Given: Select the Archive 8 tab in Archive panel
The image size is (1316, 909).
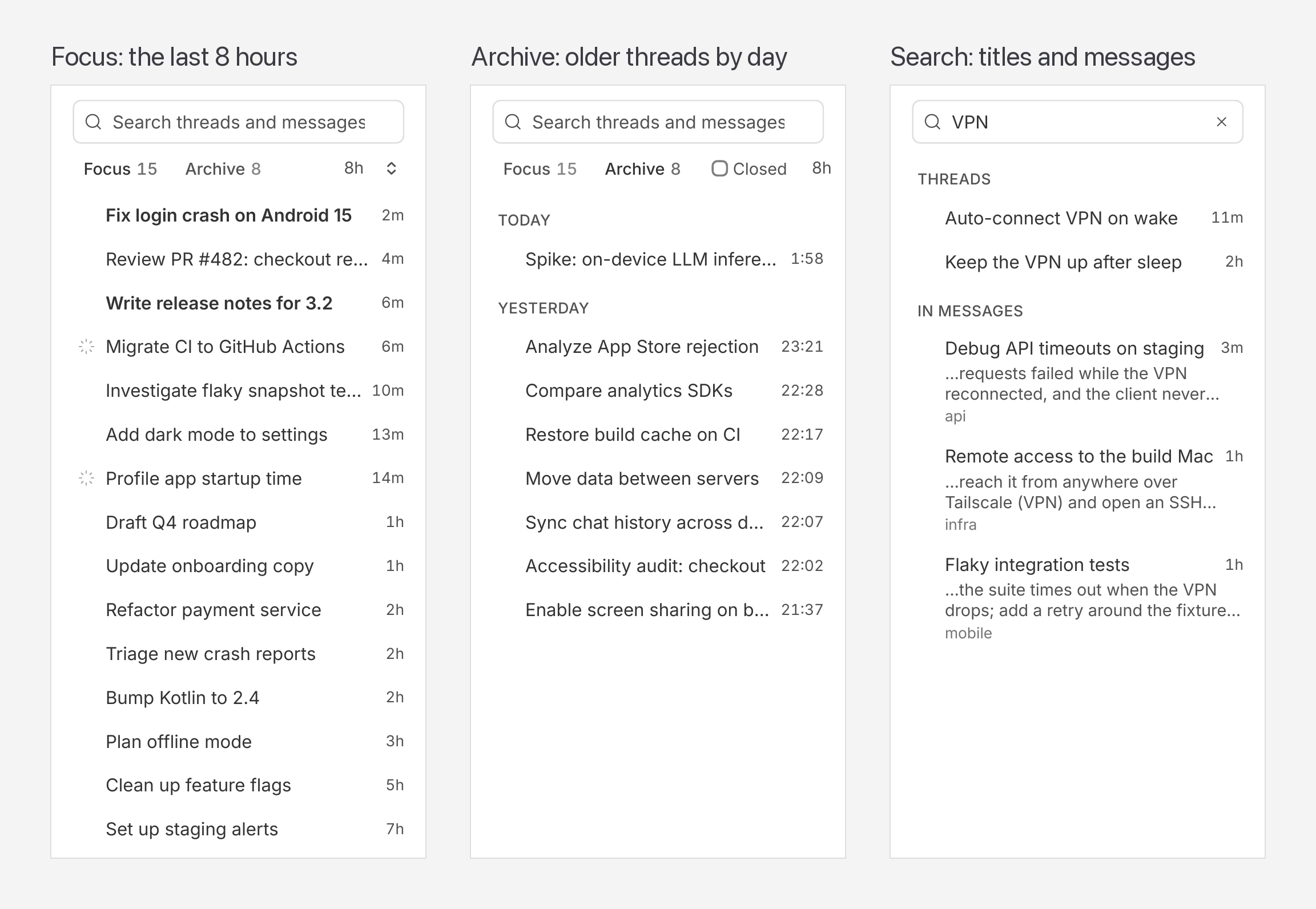Looking at the screenshot, I should (642, 169).
